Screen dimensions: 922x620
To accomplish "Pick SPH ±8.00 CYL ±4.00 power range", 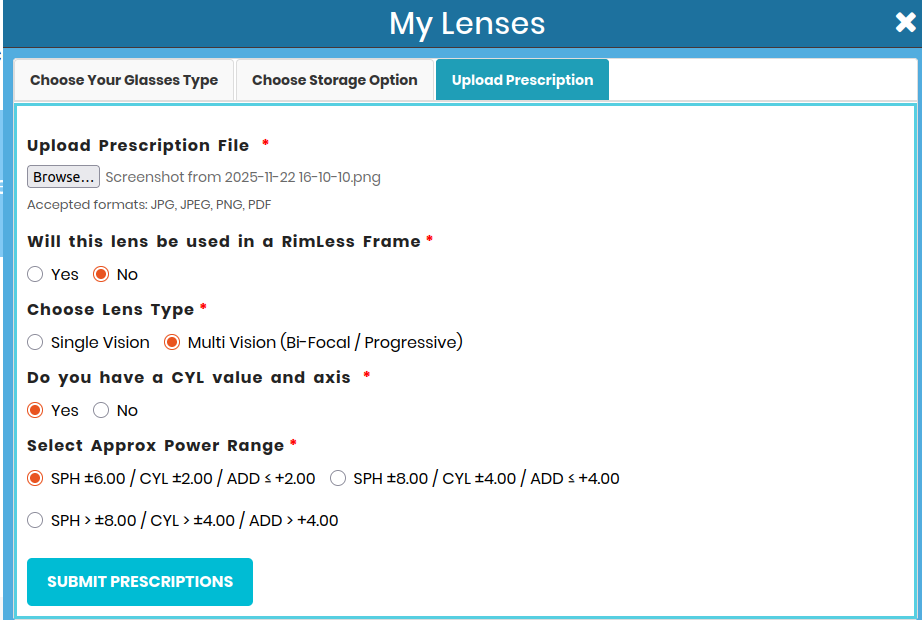I will 337,478.
